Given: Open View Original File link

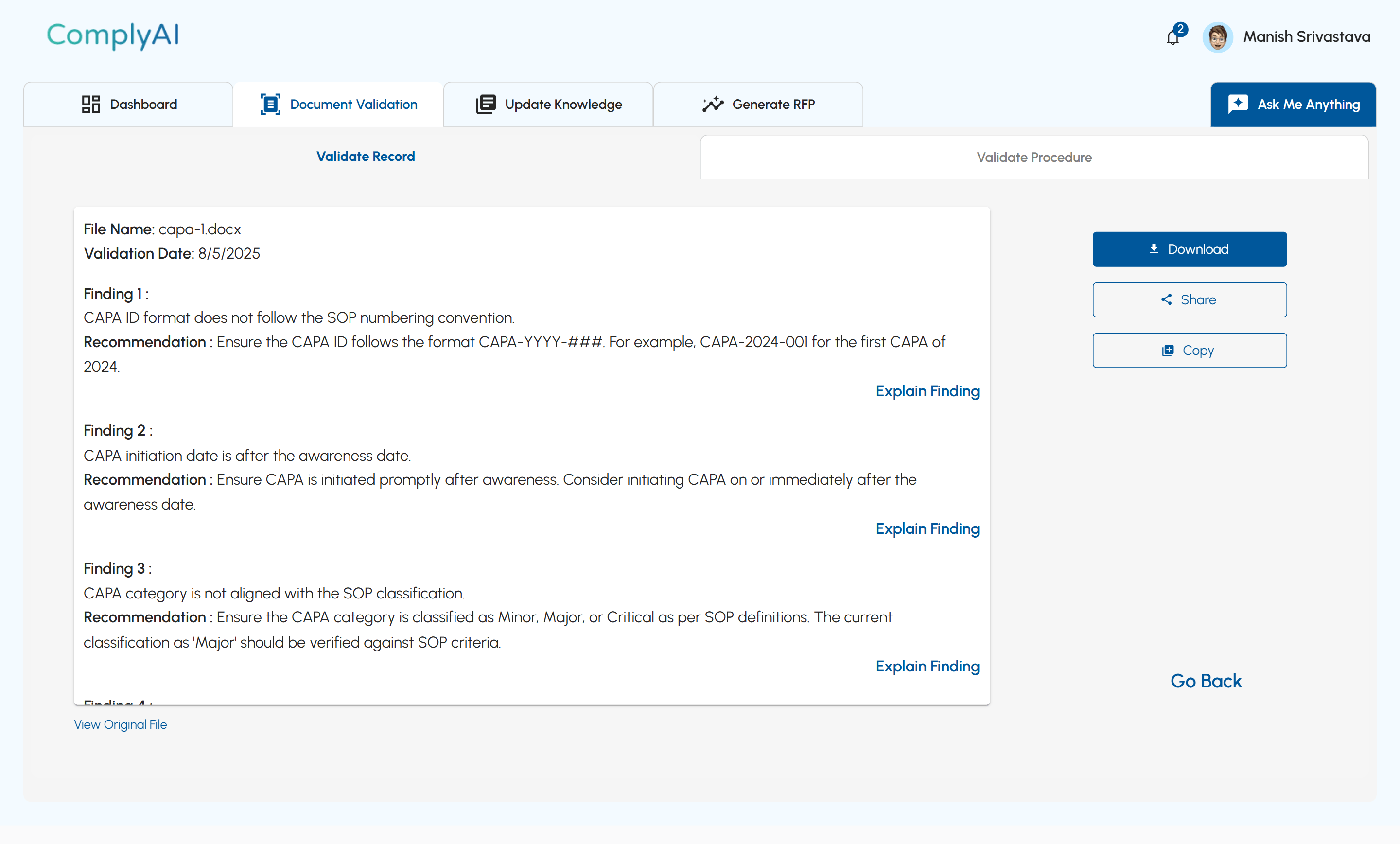Looking at the screenshot, I should click(121, 725).
